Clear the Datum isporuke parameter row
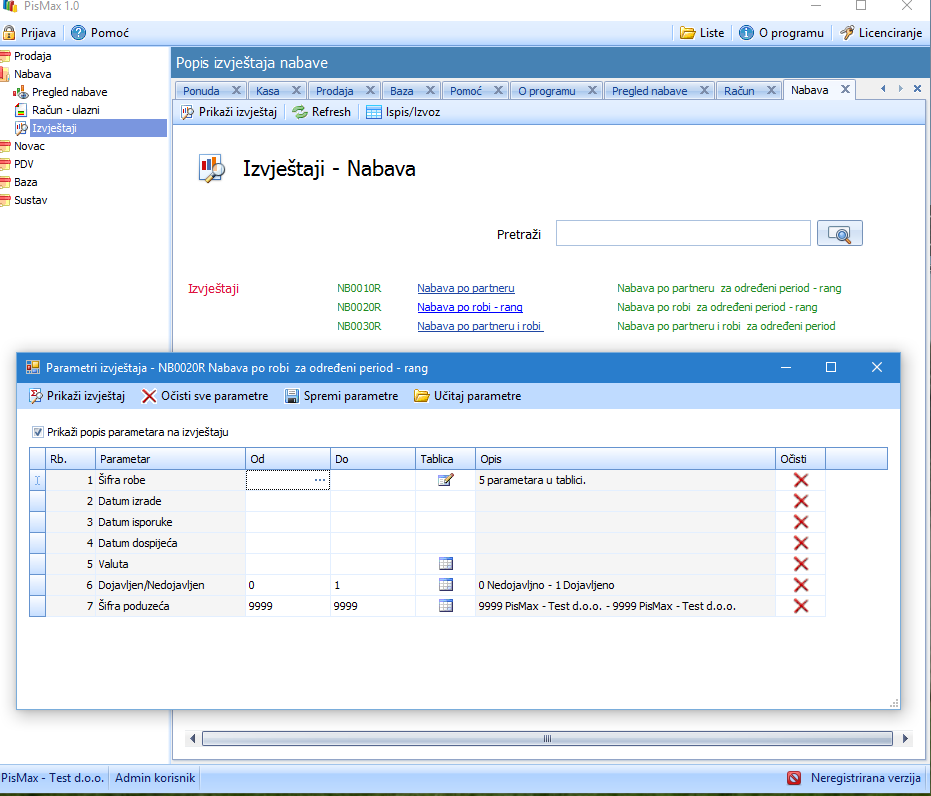 click(800, 522)
